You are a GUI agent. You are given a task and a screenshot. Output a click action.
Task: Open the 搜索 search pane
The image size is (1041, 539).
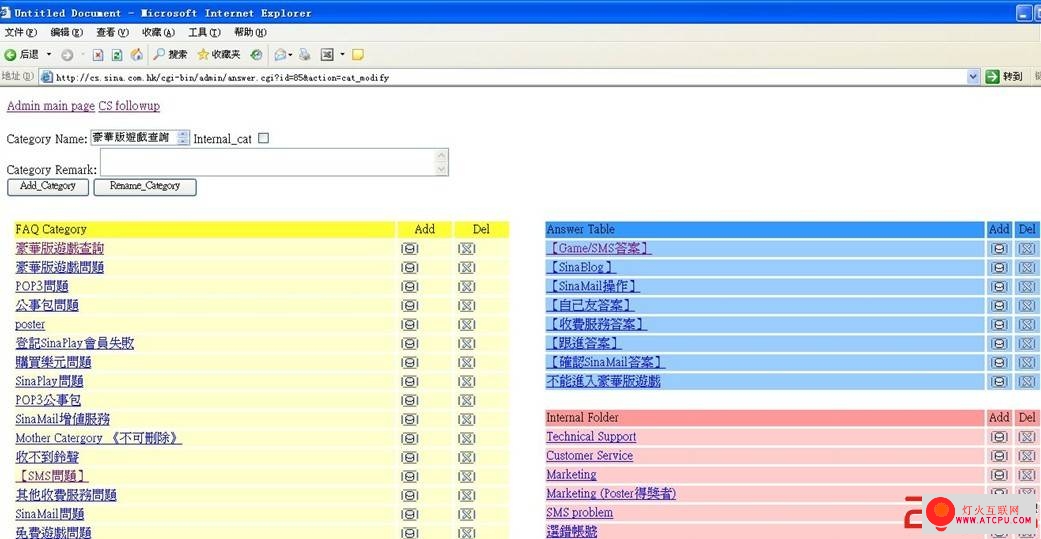tap(170, 54)
